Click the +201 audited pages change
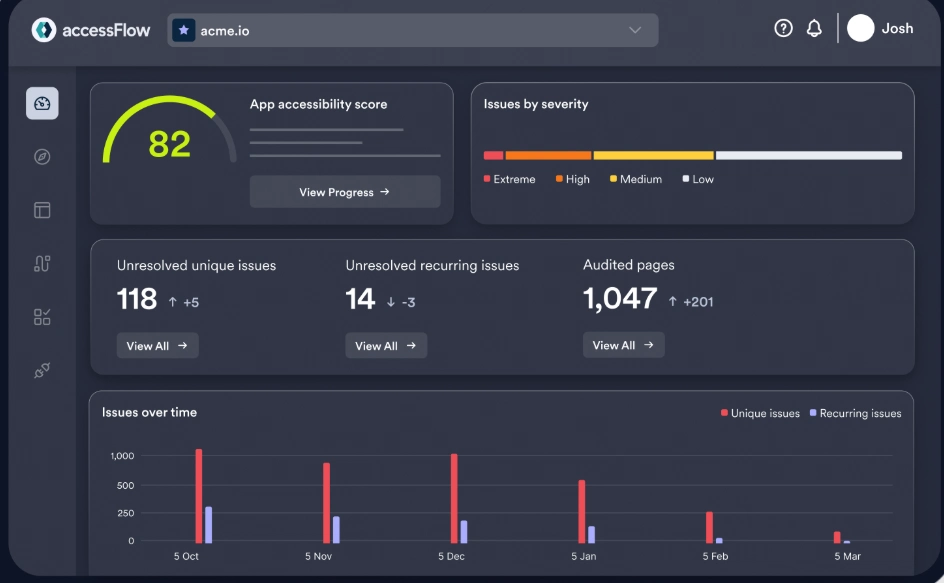 point(698,302)
